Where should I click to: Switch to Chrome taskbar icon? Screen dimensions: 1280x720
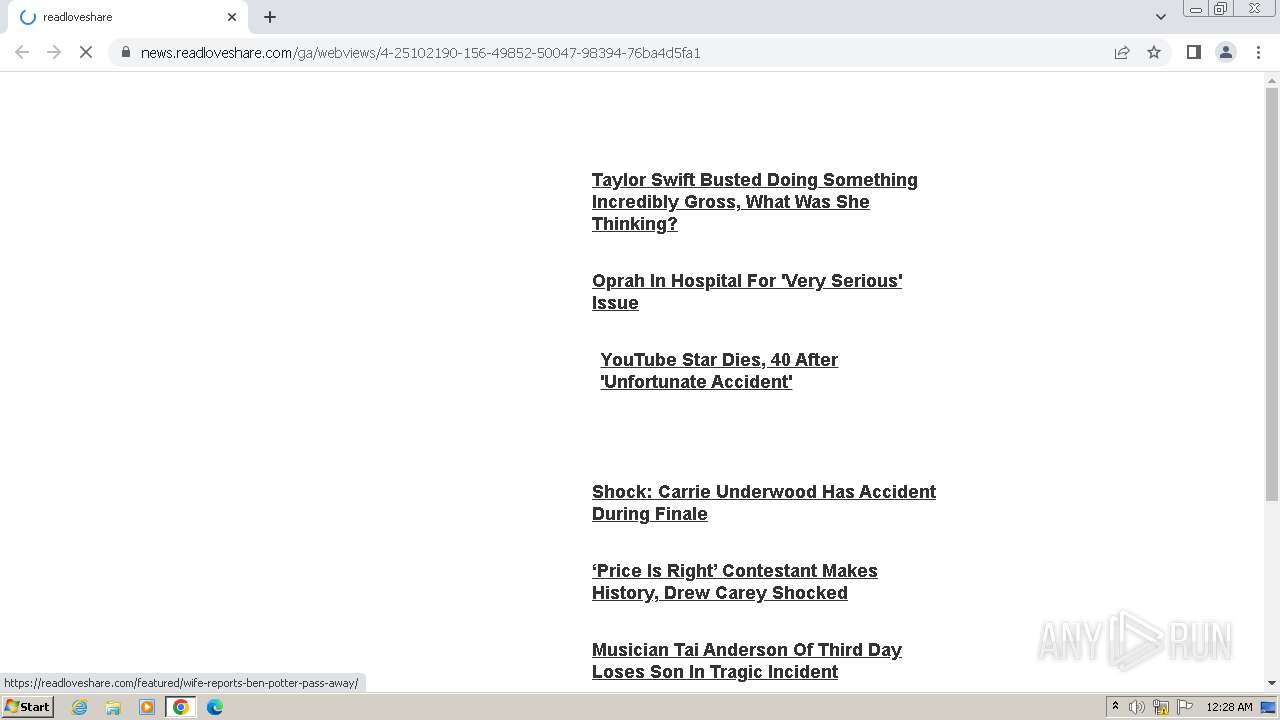181,707
